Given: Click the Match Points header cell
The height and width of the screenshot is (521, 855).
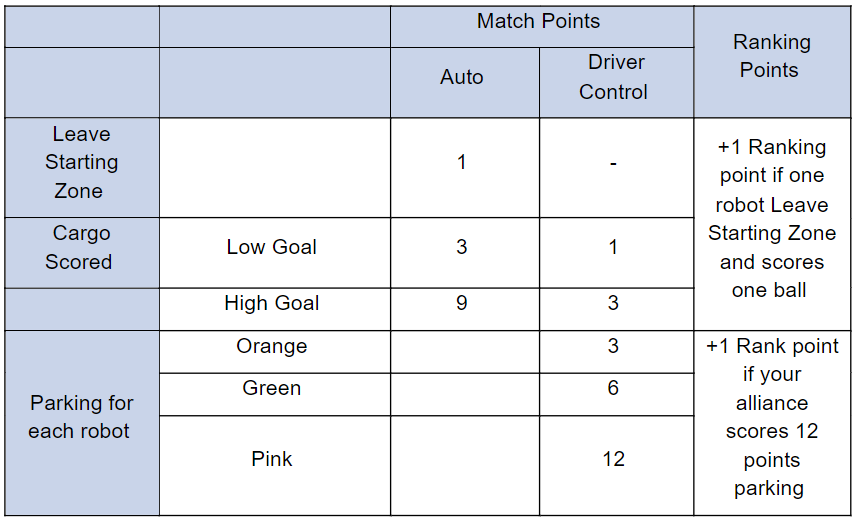Looking at the screenshot, I should tap(538, 22).
